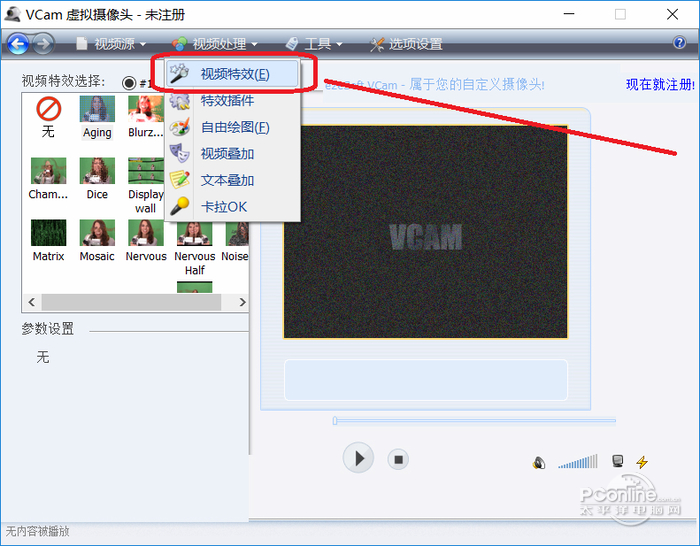This screenshot has width=700, height=546.
Task: Pick the Blurz effect thumbnail
Action: [146, 108]
